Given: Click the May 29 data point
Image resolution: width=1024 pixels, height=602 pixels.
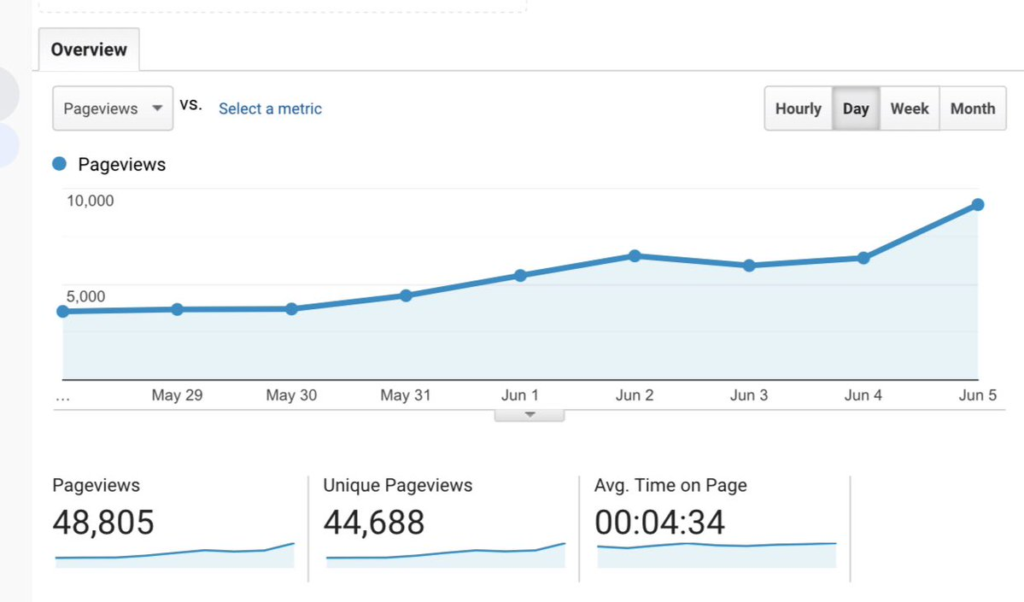Looking at the screenshot, I should click(x=177, y=309).
